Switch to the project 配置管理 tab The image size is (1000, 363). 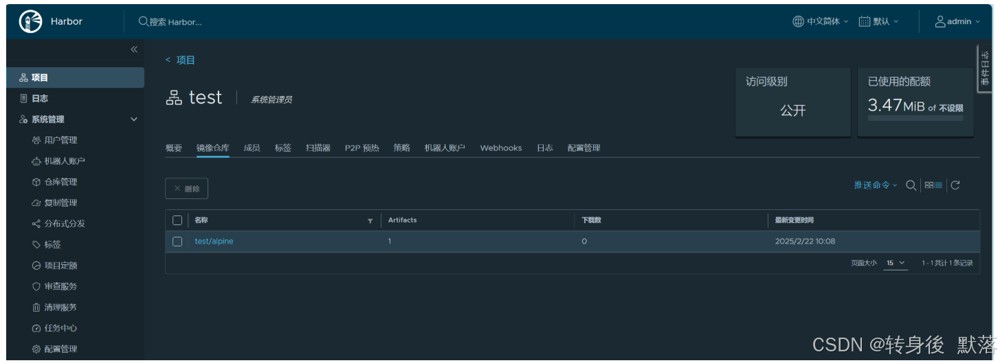pos(584,148)
